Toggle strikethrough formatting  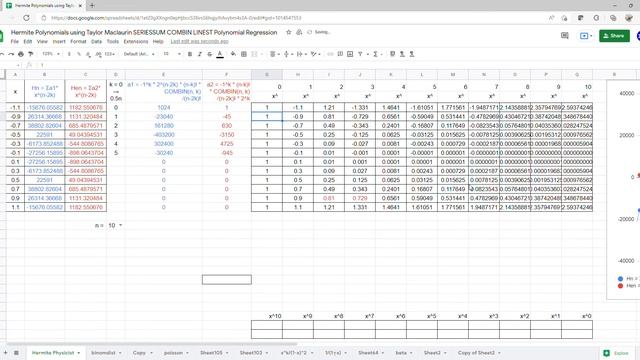(x=210, y=54)
